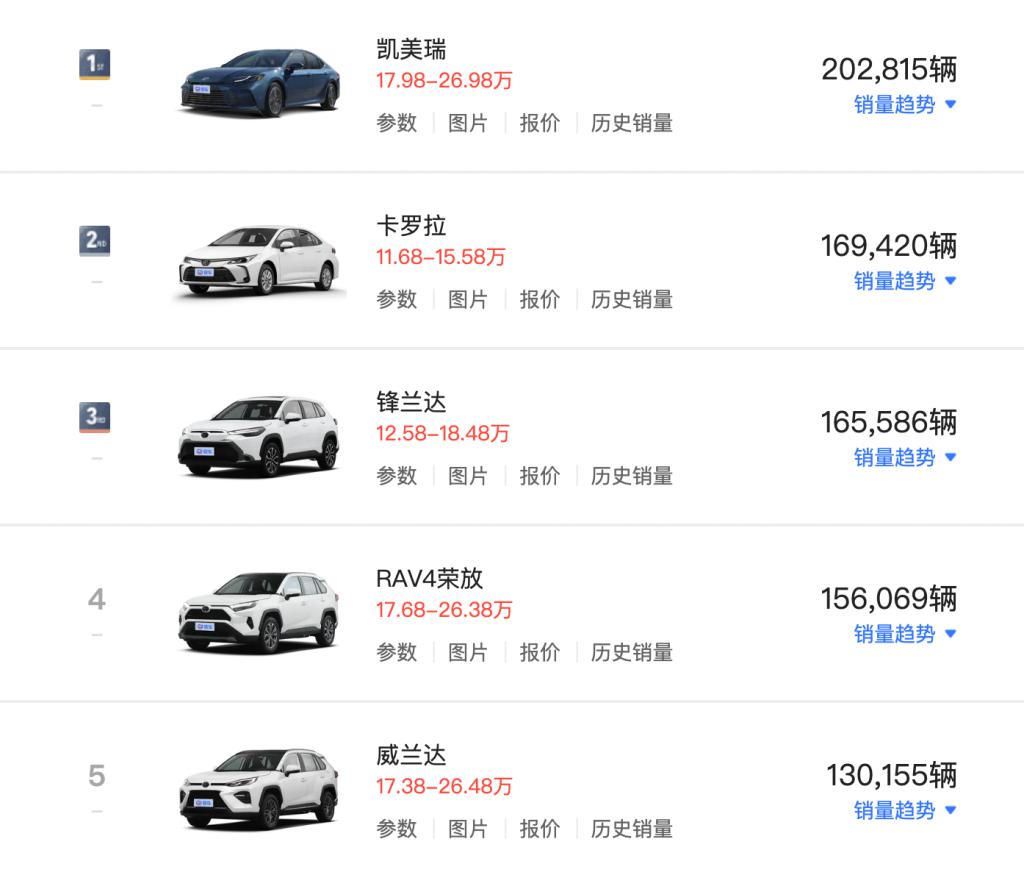Click the 1st place rank badge icon
The image size is (1024, 875).
pyautogui.click(x=95, y=65)
